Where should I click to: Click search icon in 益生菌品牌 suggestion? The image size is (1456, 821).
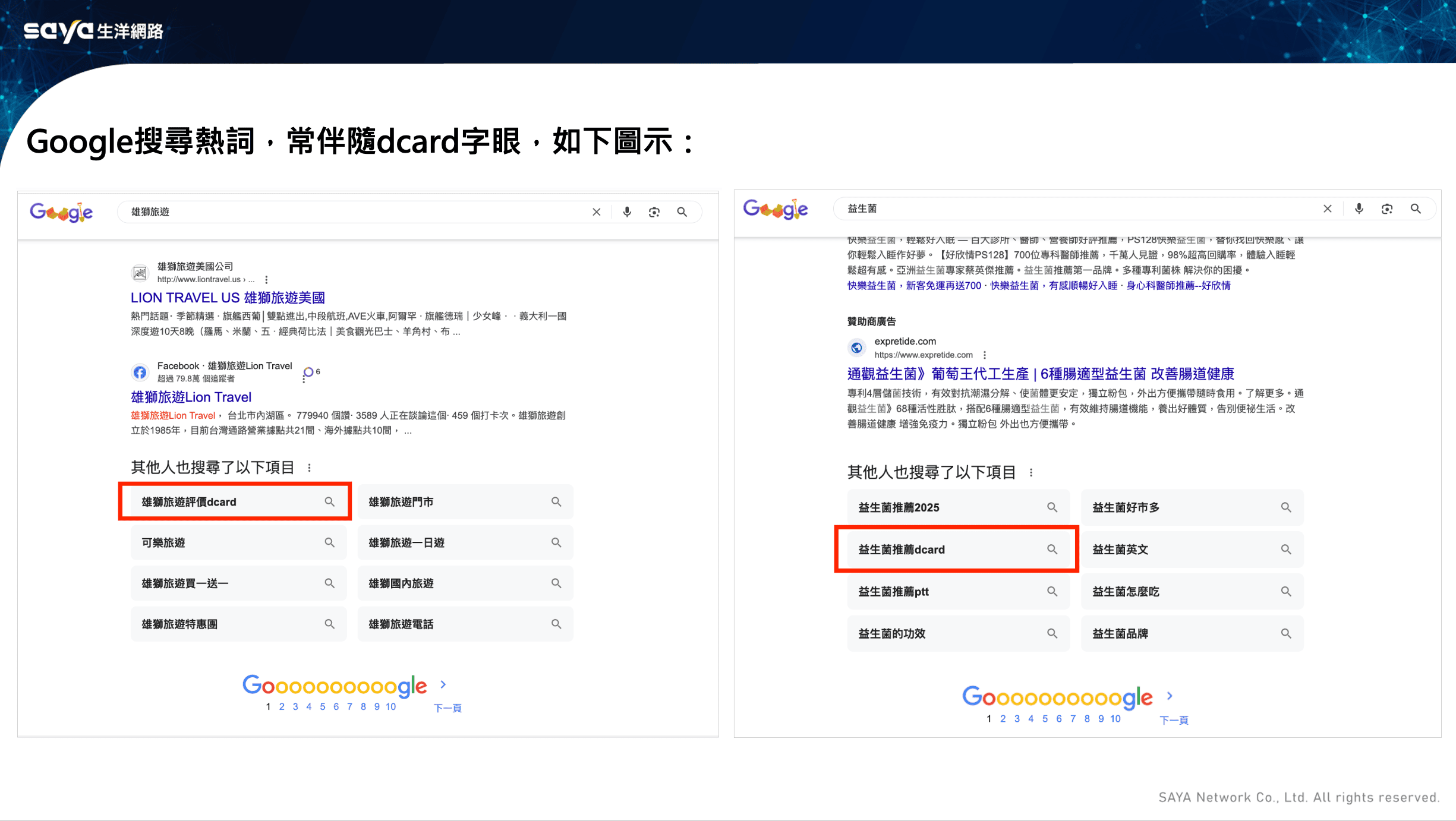click(x=1286, y=634)
